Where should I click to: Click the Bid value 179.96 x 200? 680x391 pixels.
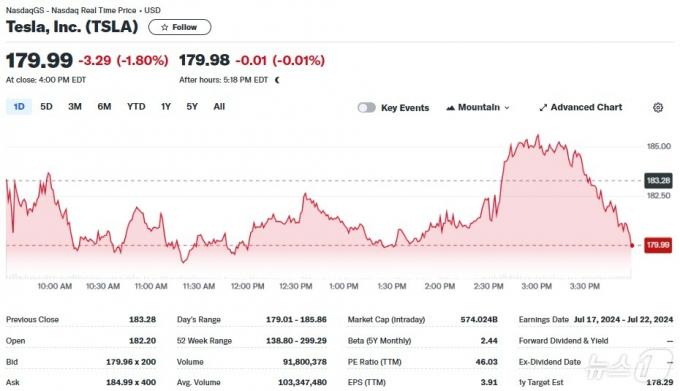(131, 362)
